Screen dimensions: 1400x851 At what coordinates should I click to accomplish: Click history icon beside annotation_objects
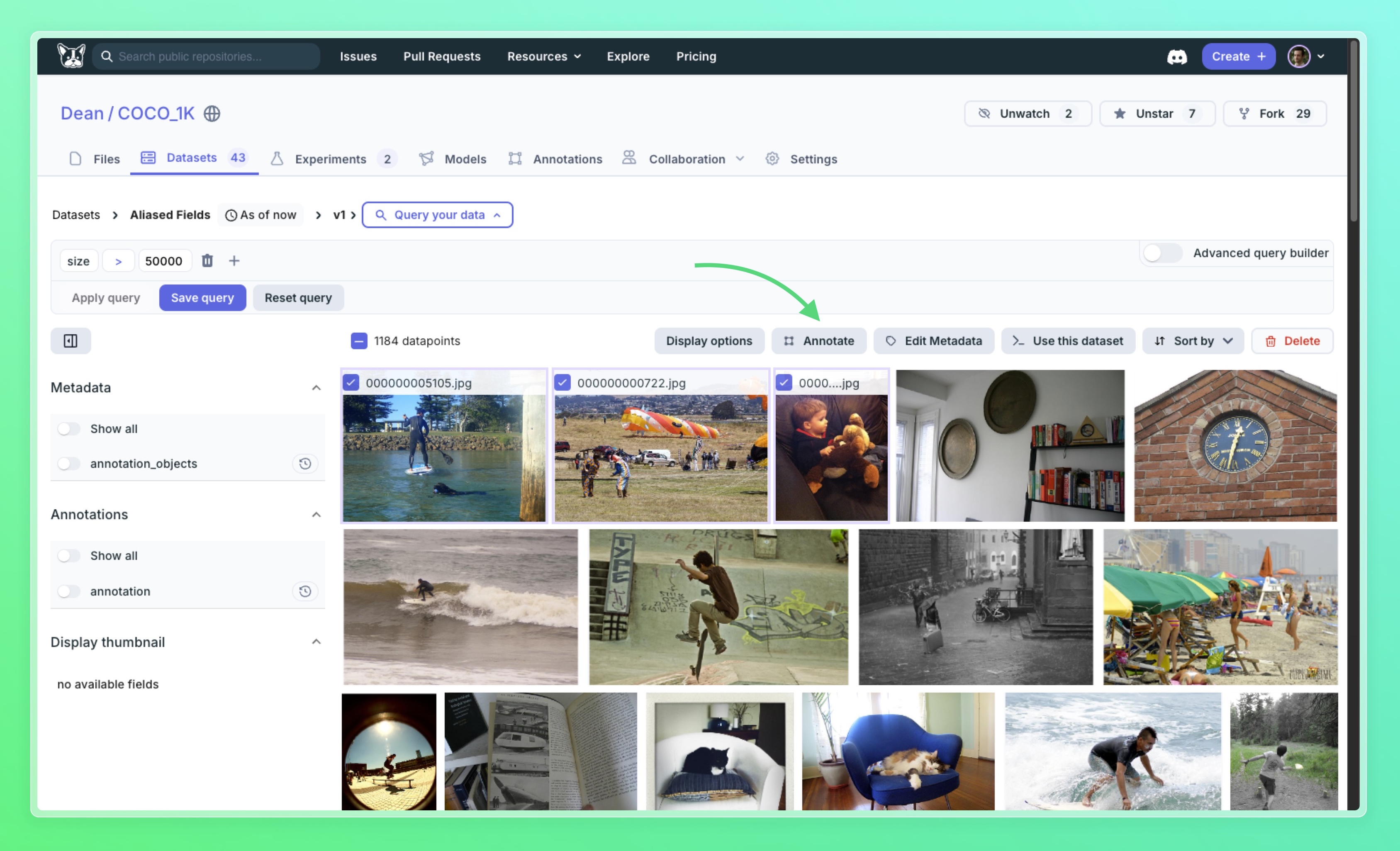(x=305, y=464)
